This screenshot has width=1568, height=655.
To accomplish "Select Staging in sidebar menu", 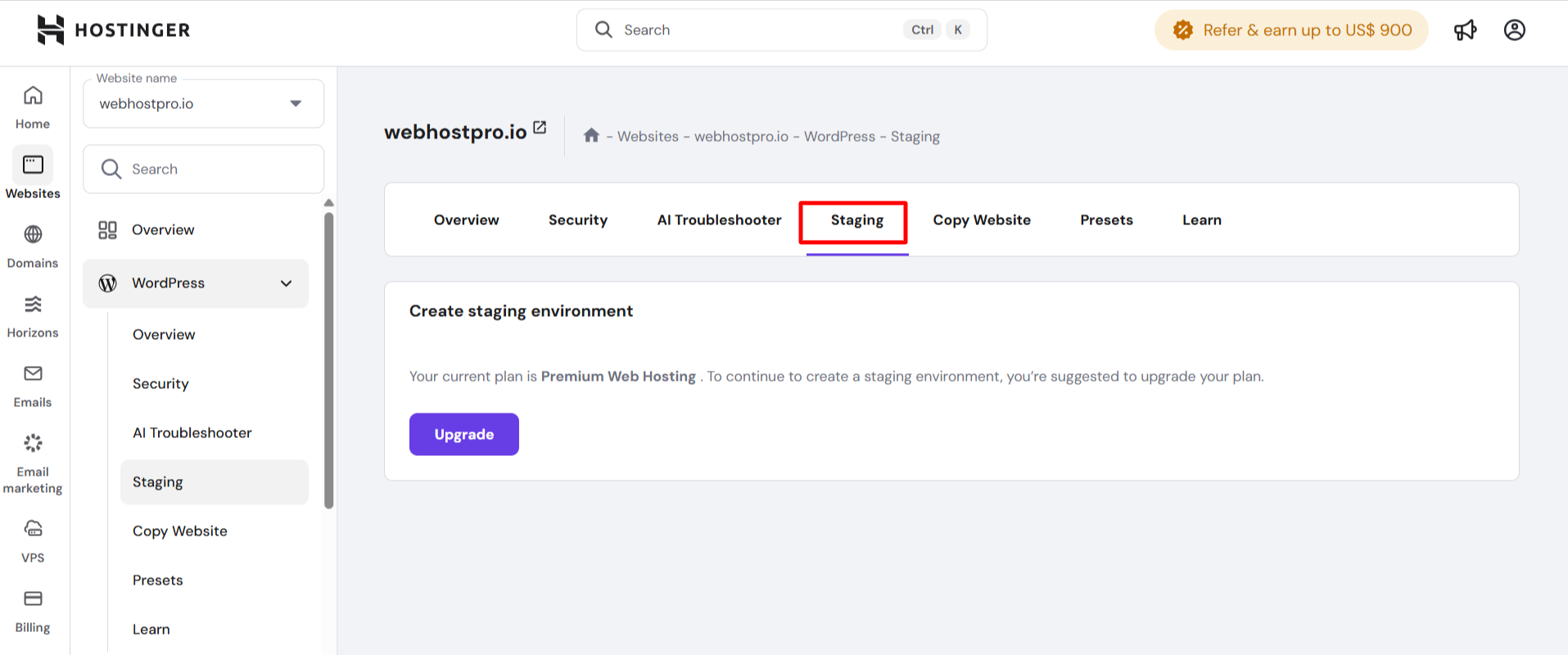I will pos(215,482).
